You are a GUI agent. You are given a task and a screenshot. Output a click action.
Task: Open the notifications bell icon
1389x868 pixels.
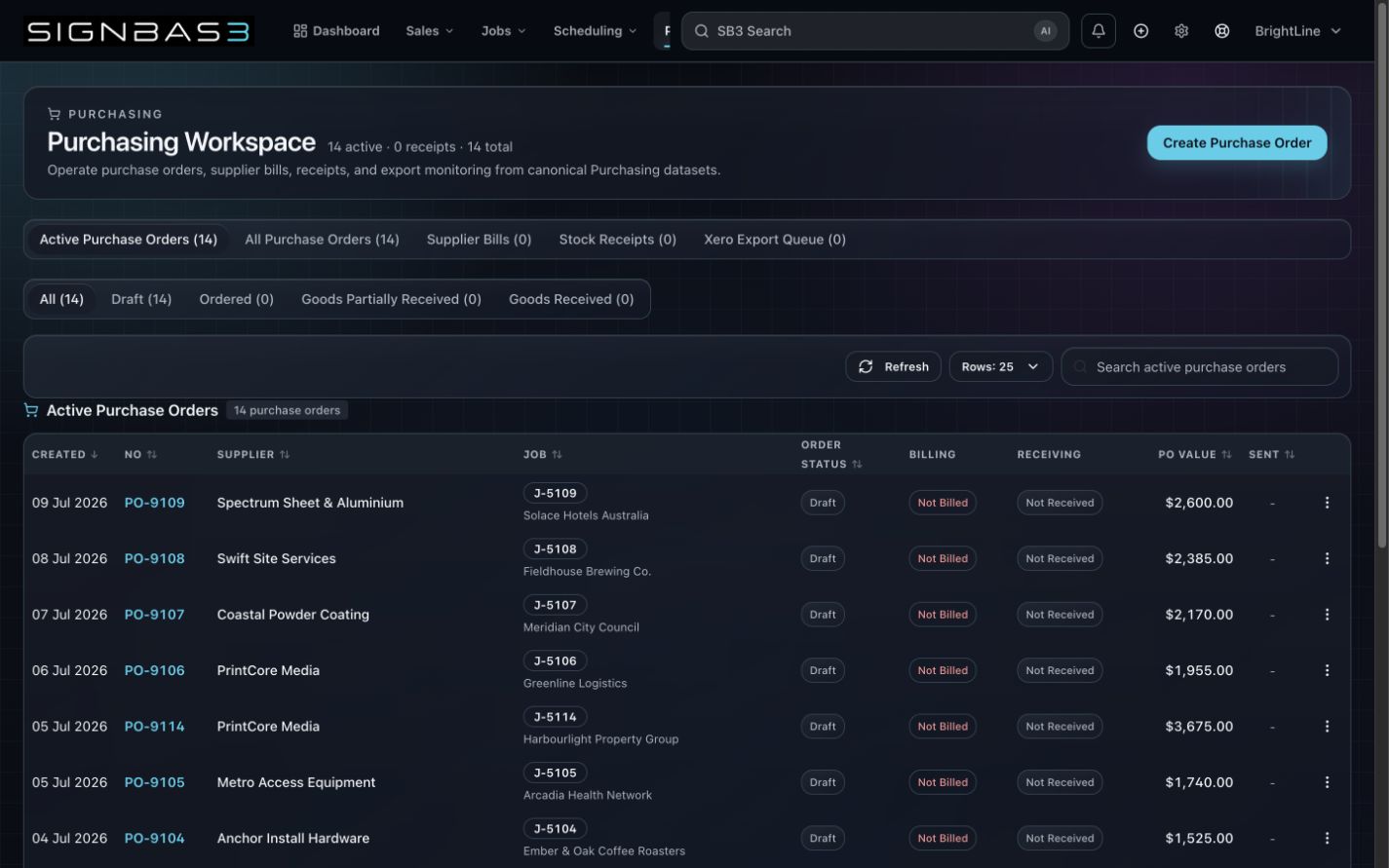[1098, 31]
